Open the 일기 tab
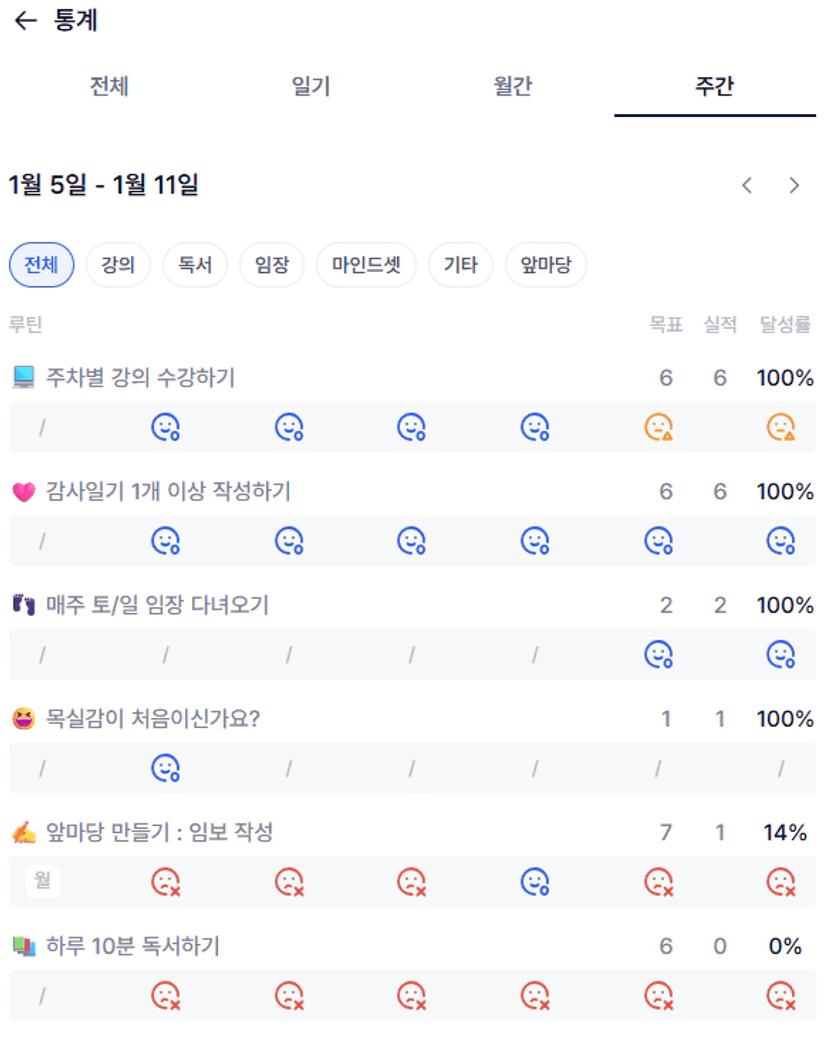This screenshot has width=827, height=1042. 311,87
